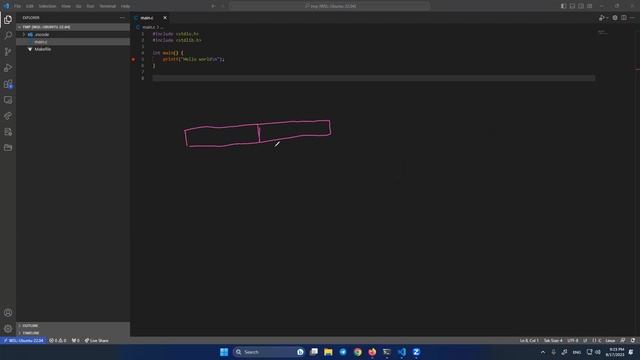Click the notifications bell in status bar
The image size is (640, 360).
(x=633, y=340)
